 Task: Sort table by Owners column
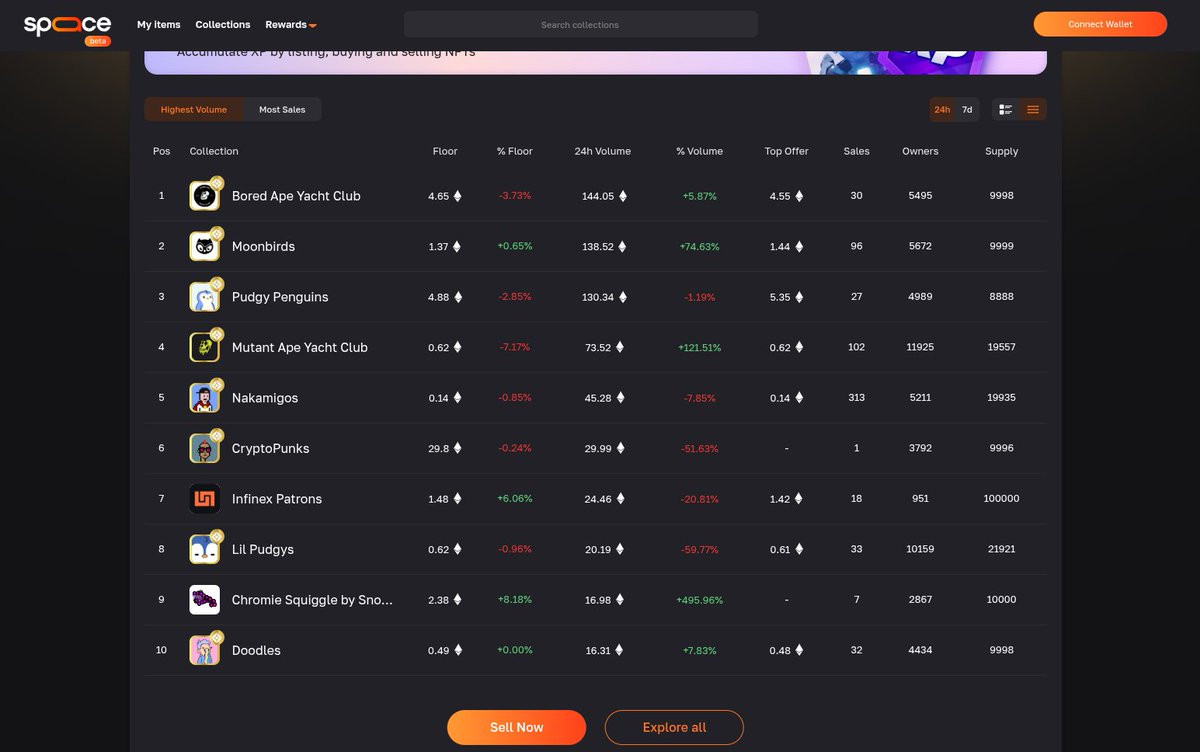(x=920, y=151)
